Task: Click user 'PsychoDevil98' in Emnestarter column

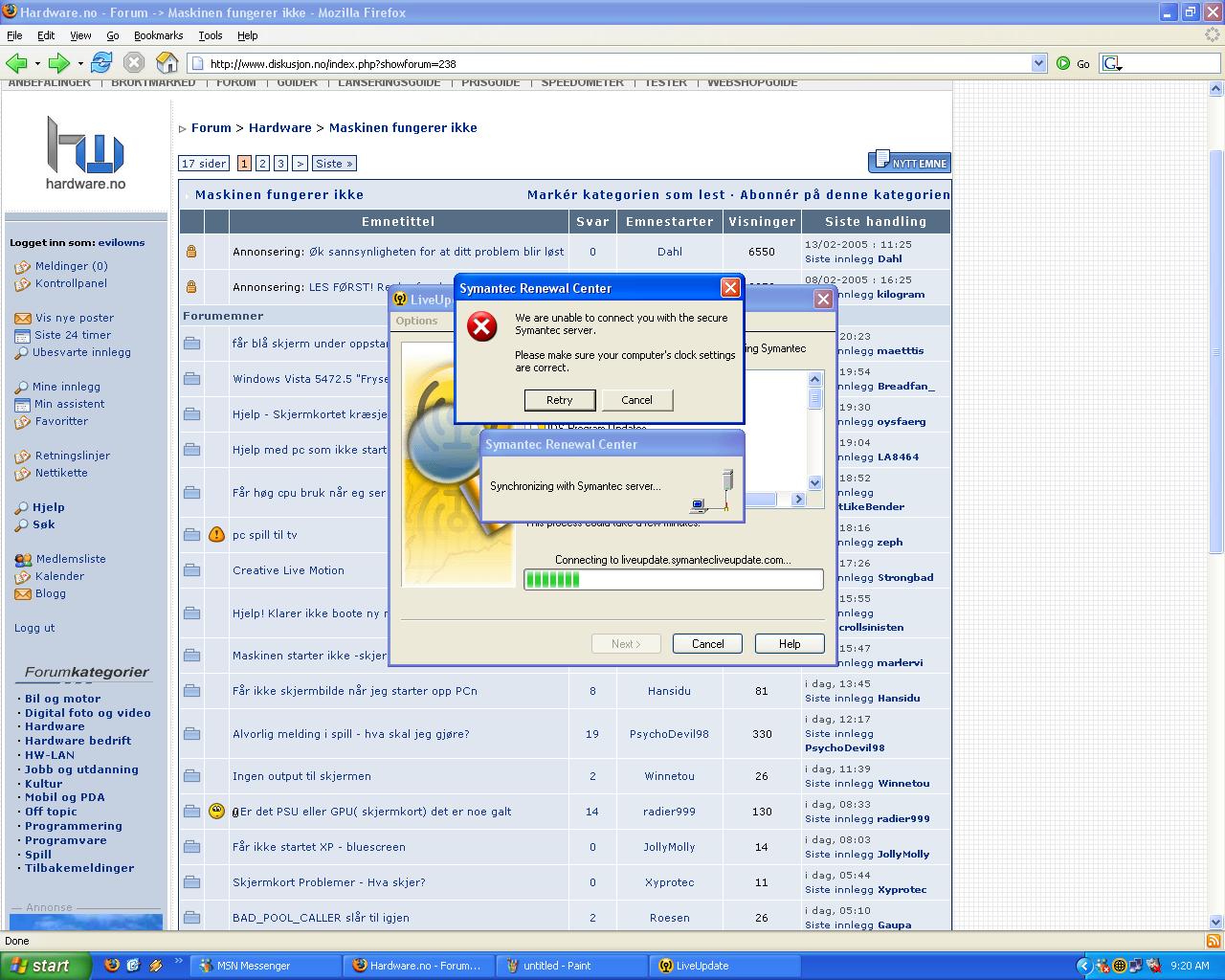Action: coord(669,734)
